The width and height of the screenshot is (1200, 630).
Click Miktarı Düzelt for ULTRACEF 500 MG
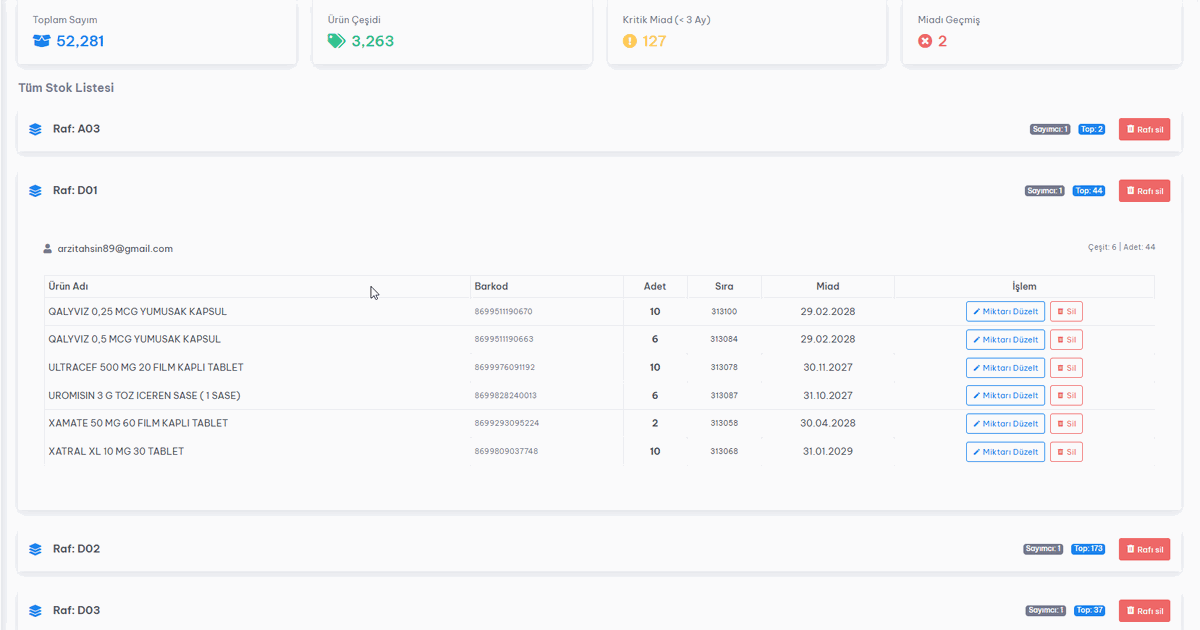[1005, 367]
